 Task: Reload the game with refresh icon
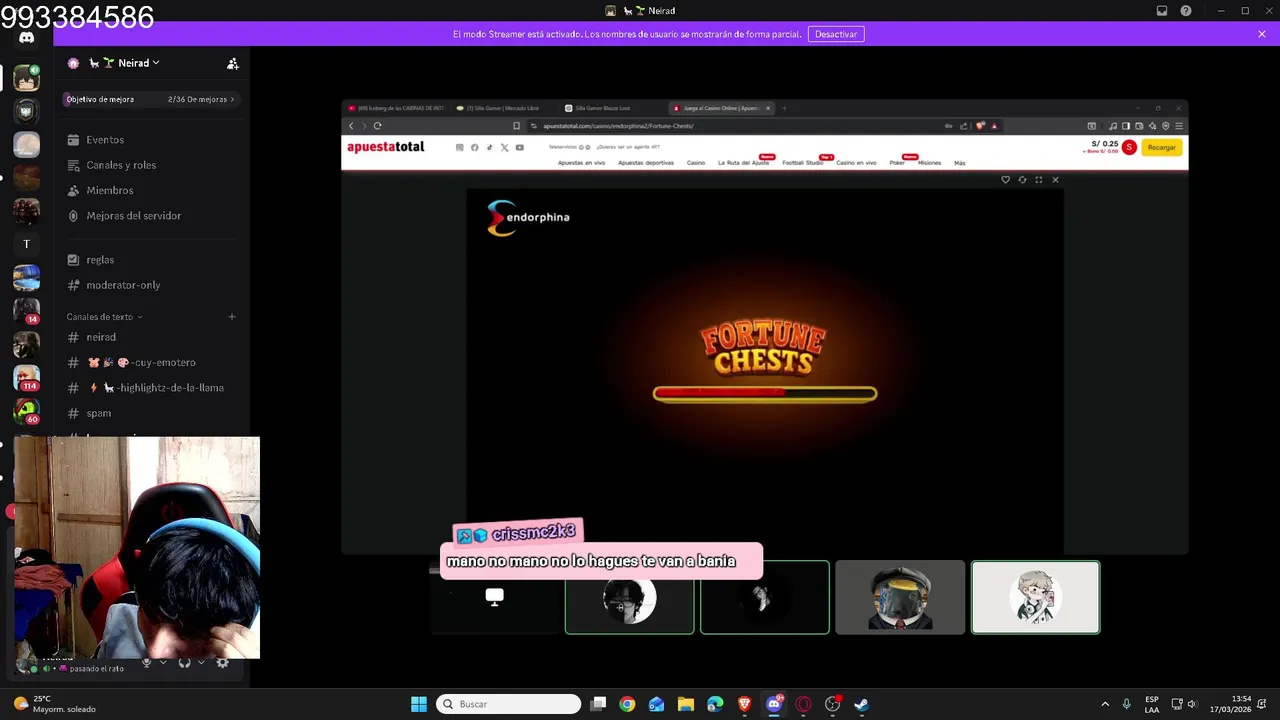click(1022, 180)
